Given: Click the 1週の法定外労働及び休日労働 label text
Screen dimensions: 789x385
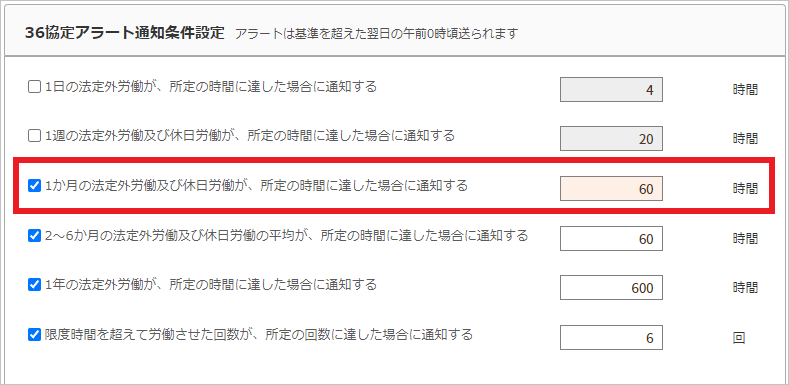Looking at the screenshot, I should (x=250, y=136).
